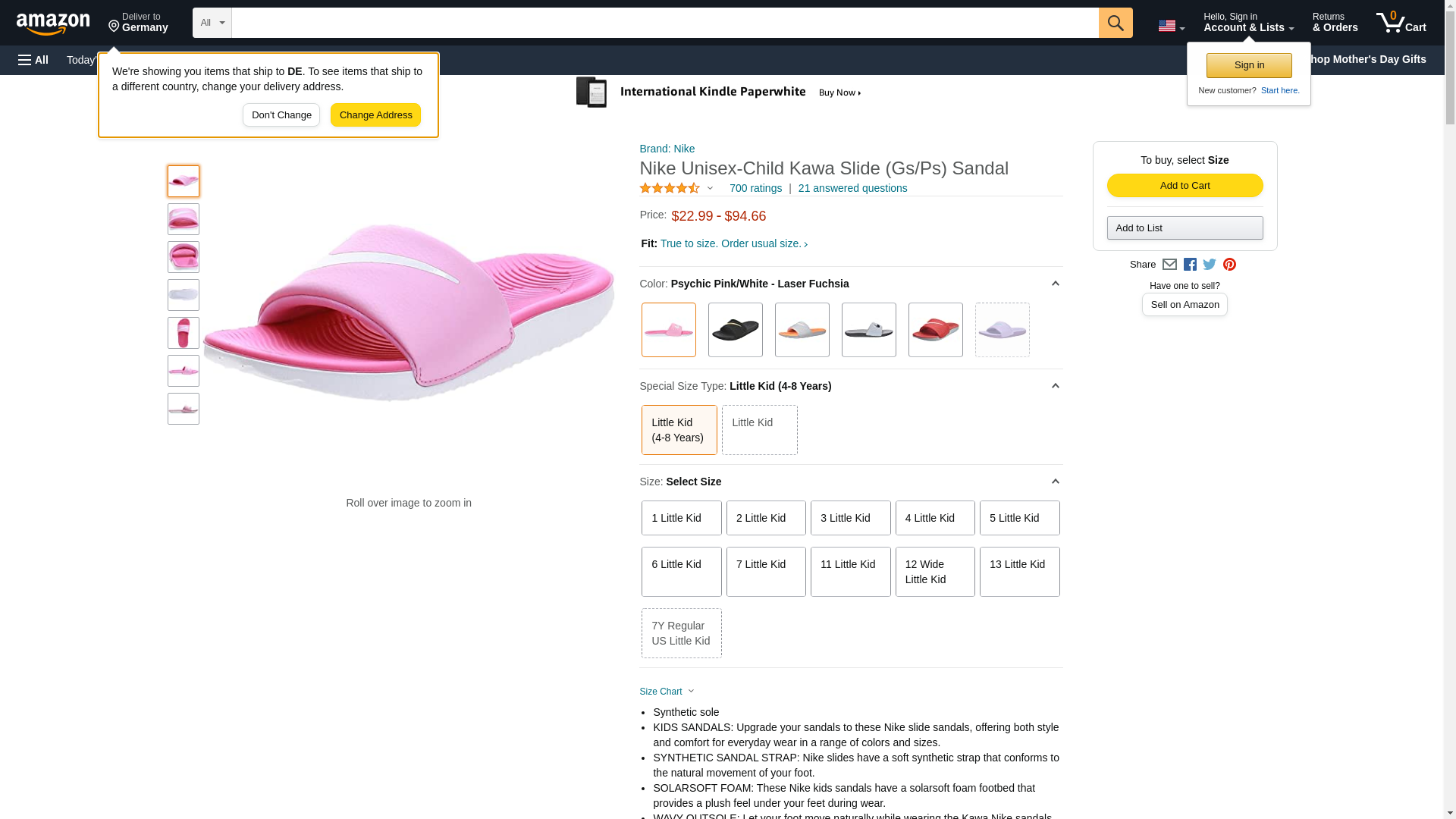Pick the black color swatch
The image size is (1456, 819).
tap(735, 330)
